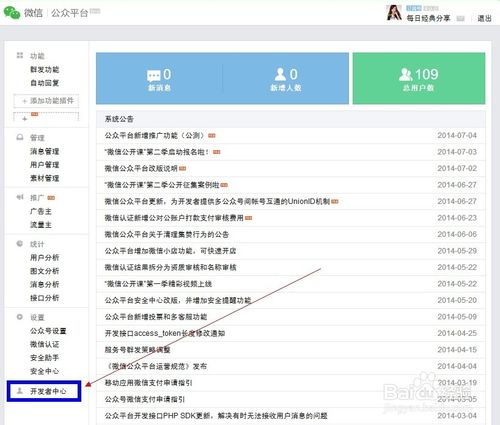Open announcement 公众平台新增投票和多客服功能
This screenshot has height=425, width=500.
pyautogui.click(x=156, y=317)
